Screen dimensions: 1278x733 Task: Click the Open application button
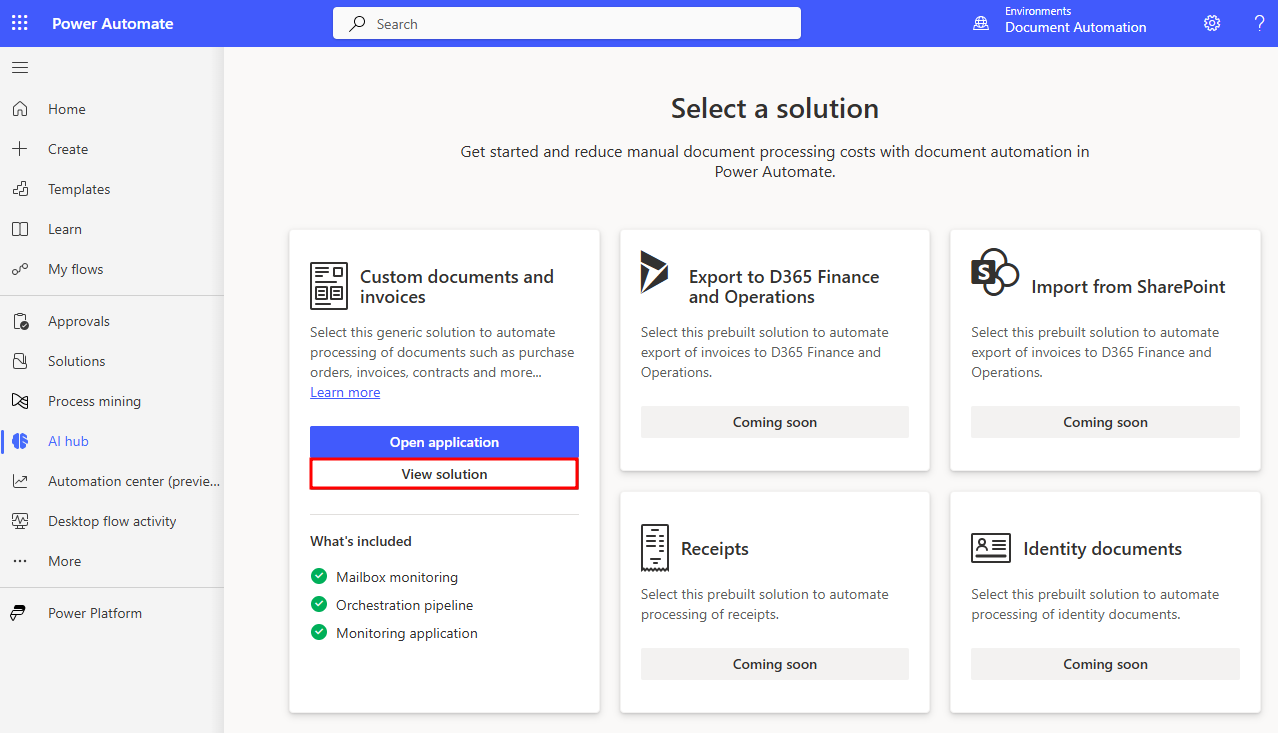444,442
